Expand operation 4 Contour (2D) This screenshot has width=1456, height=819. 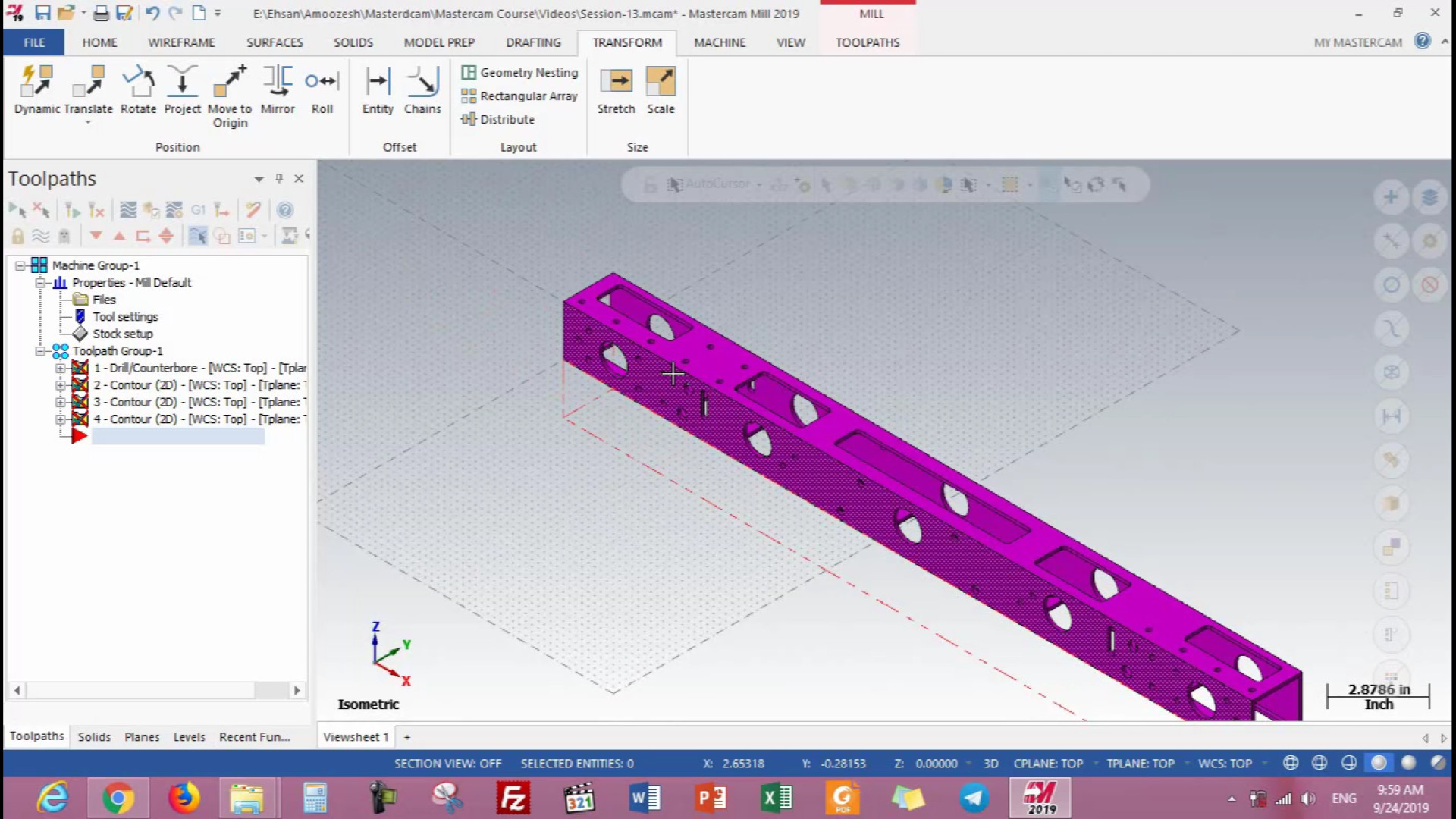point(60,419)
